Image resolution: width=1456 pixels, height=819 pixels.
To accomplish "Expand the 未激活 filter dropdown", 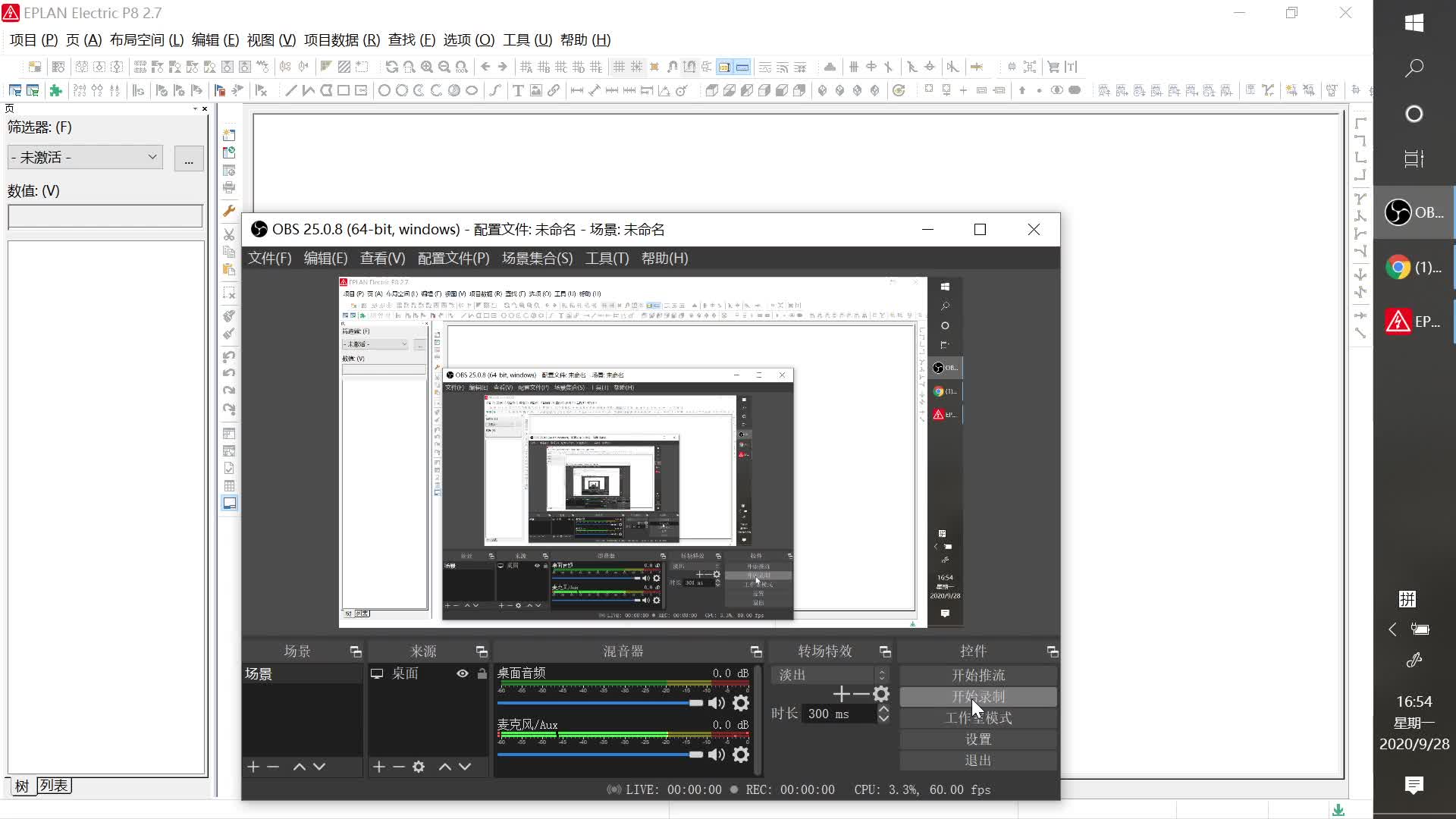I will (152, 157).
